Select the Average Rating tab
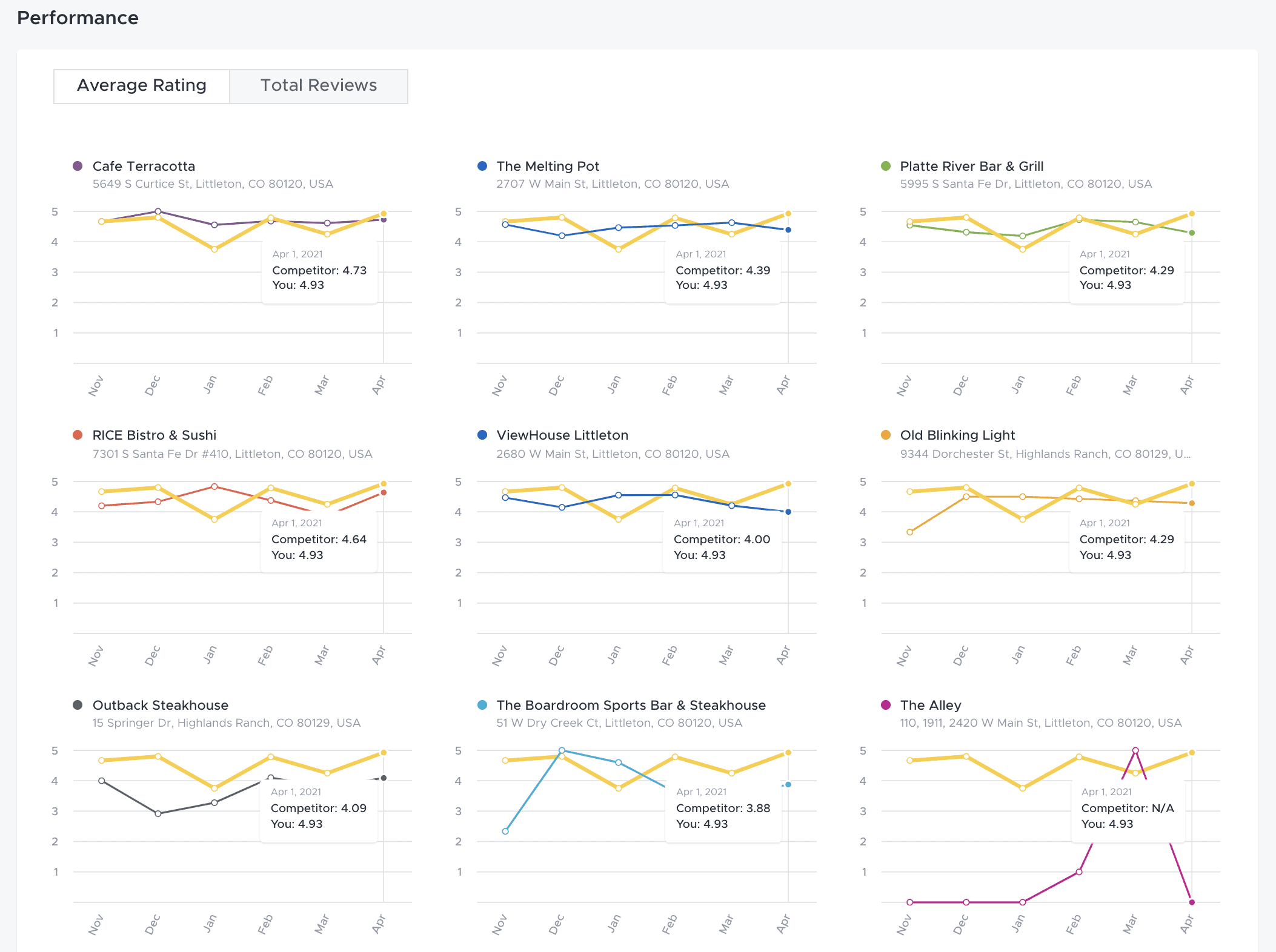The image size is (1276, 952). 142,86
